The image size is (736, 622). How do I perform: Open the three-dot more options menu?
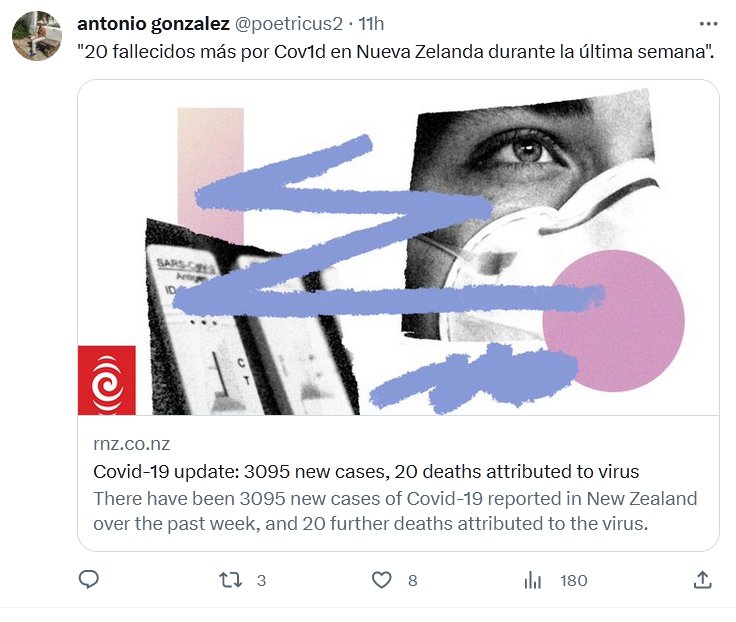708,23
